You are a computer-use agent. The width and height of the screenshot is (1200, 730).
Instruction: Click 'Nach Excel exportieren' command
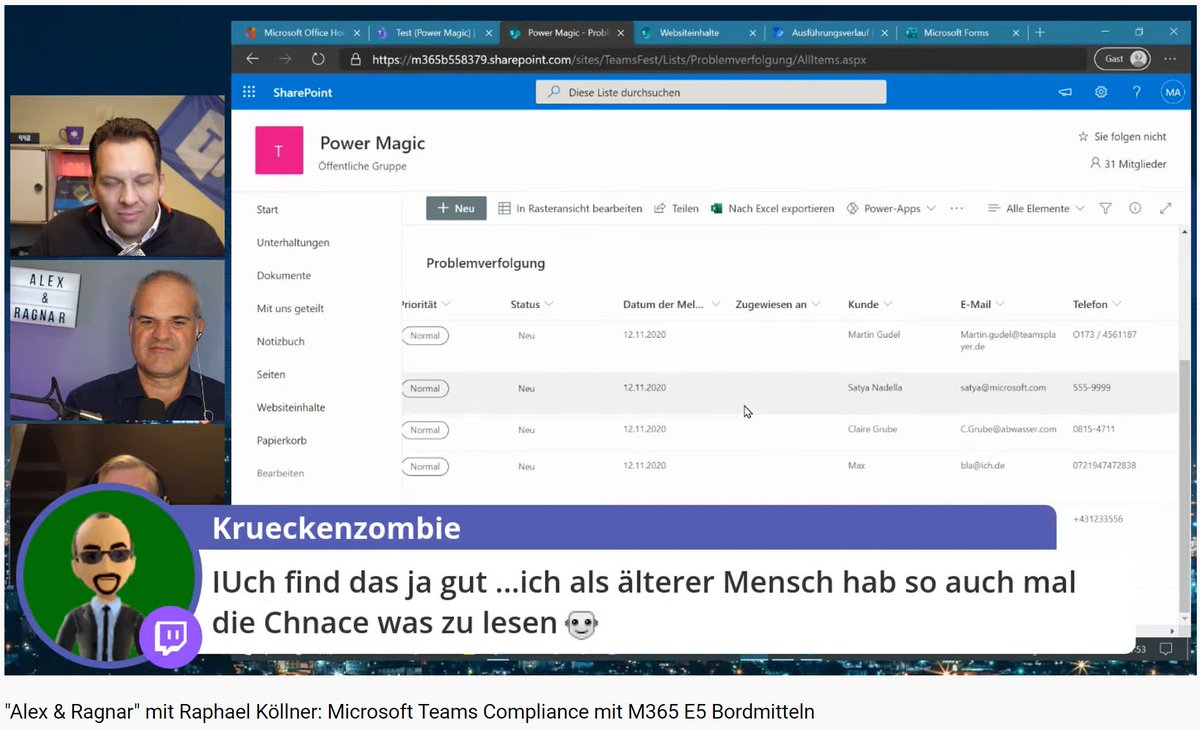click(x=772, y=208)
